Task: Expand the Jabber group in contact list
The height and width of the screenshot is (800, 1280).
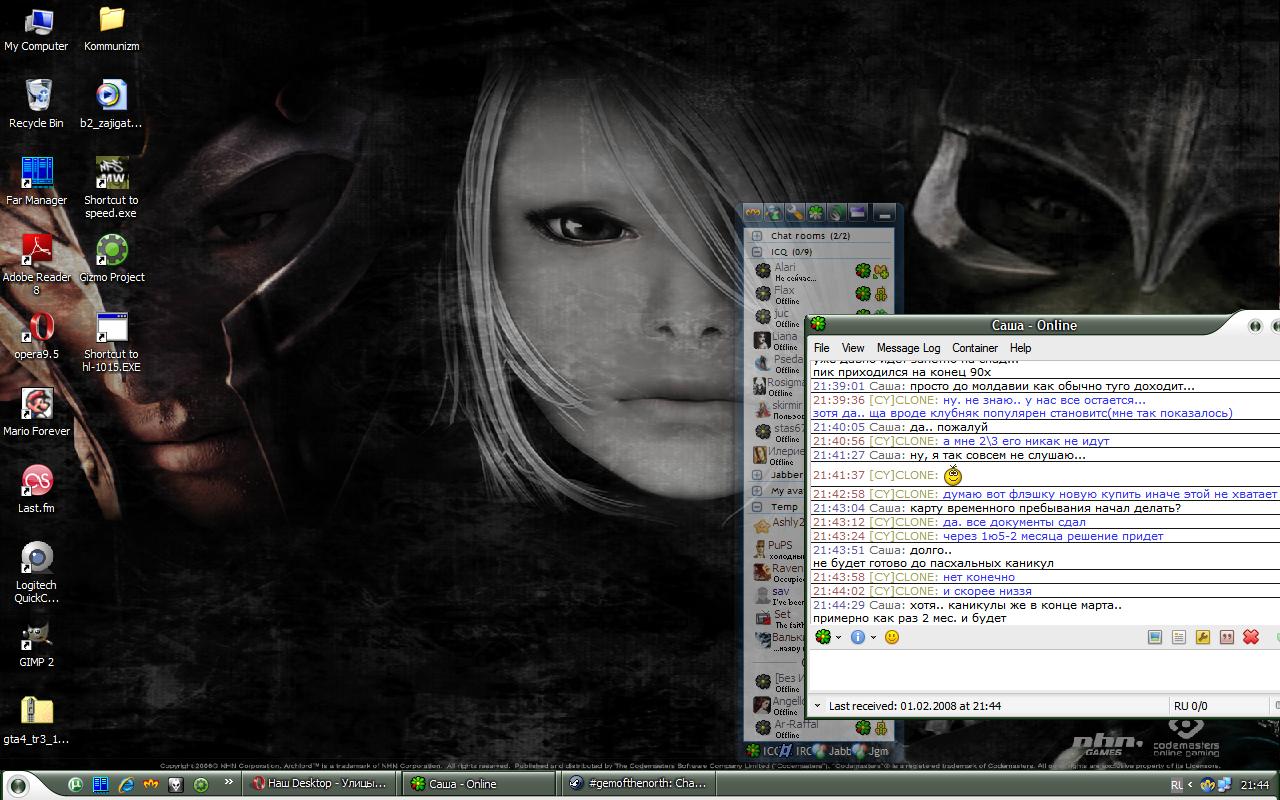Action: click(757, 475)
